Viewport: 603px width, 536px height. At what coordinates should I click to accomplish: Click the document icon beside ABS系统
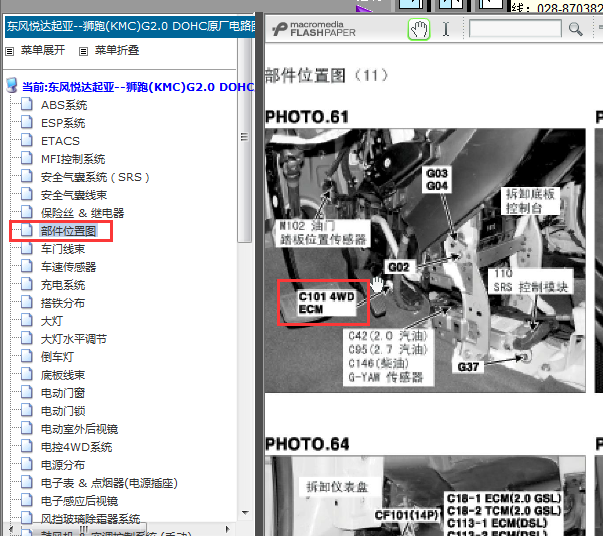[27, 104]
